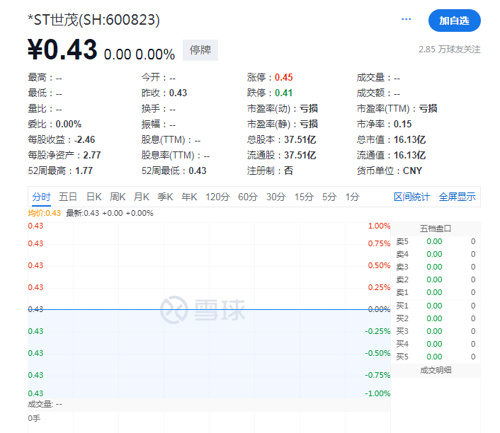Click the 市盈率(TTM) 亏损 field
Viewport: 500px width, 433px height.
click(x=397, y=109)
